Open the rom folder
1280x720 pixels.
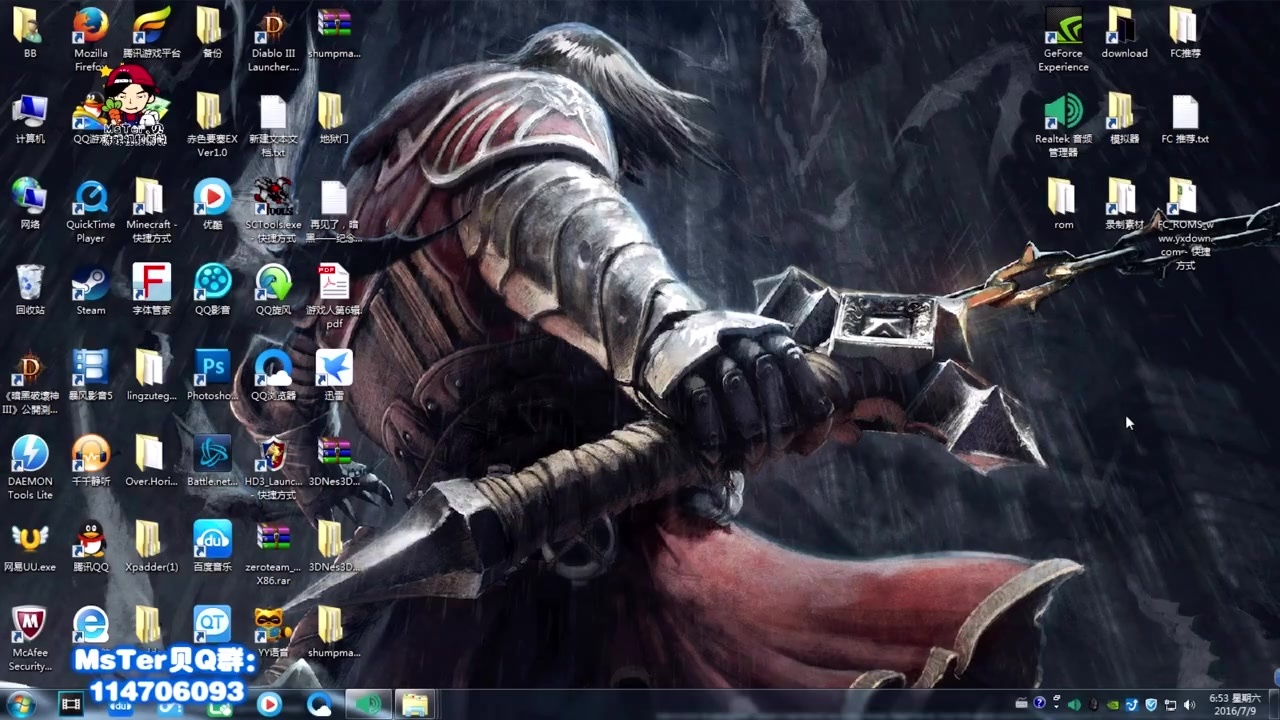coord(1063,204)
